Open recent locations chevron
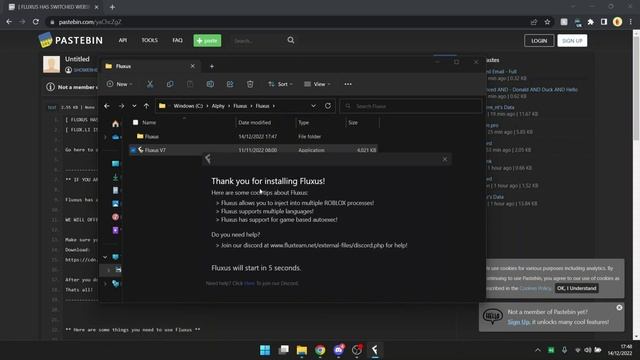The image size is (640, 360). [134, 106]
